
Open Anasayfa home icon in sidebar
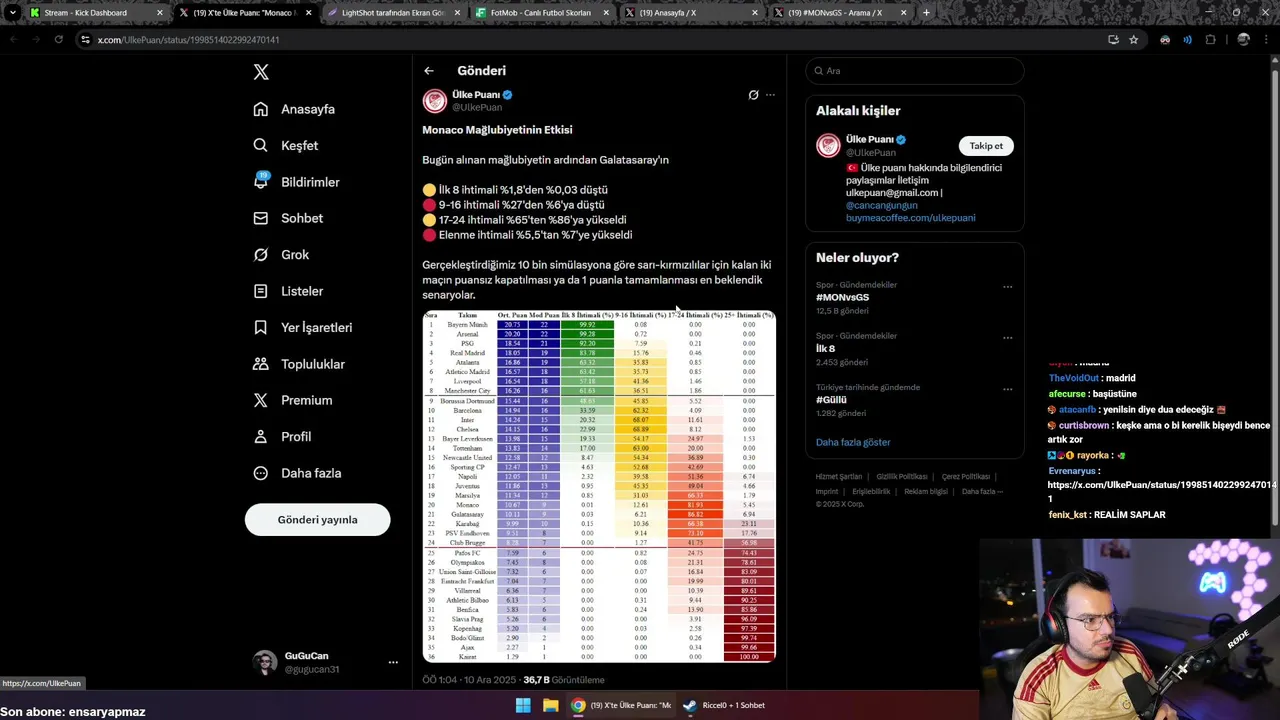[x=261, y=109]
